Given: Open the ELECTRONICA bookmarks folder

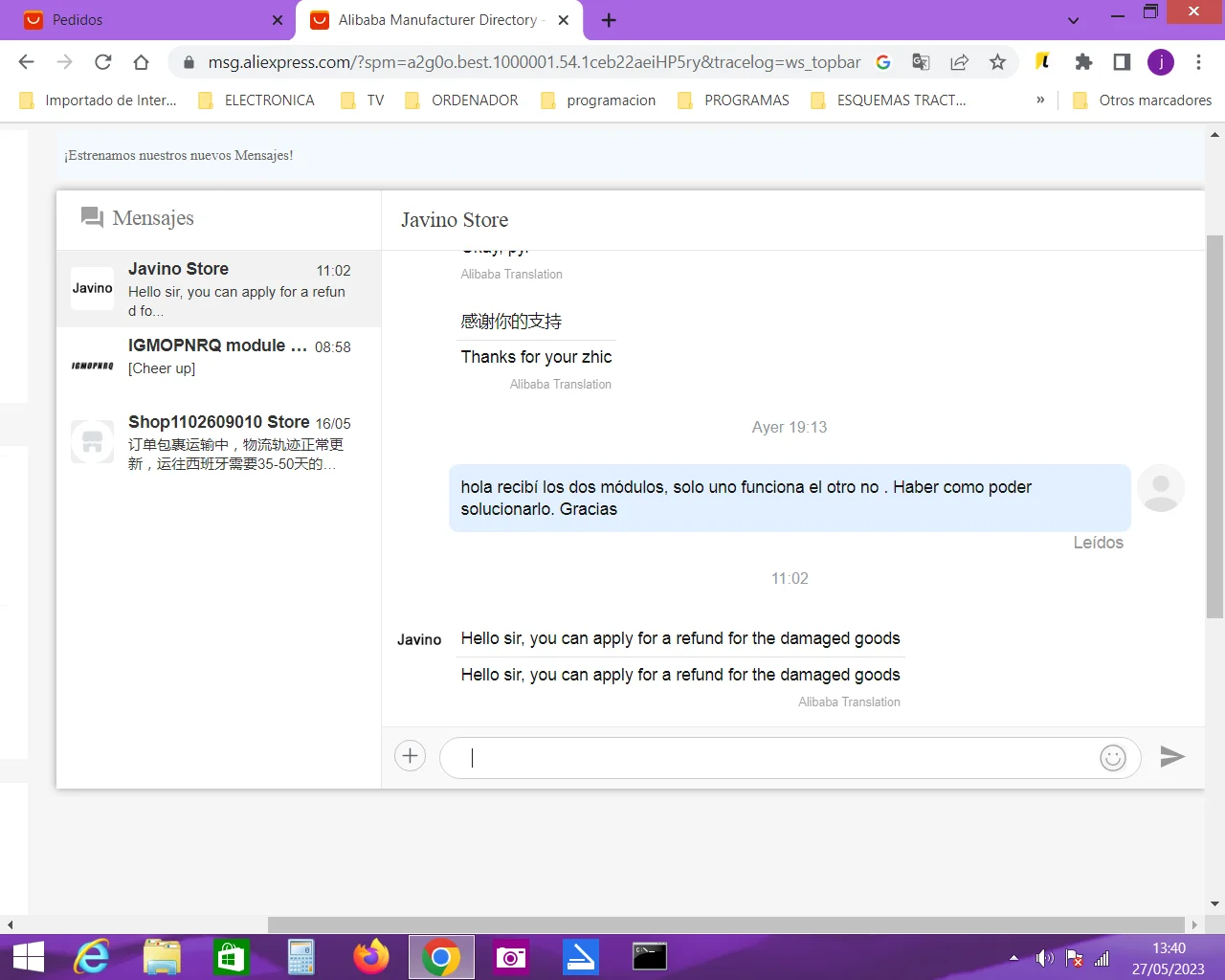Looking at the screenshot, I should (256, 100).
